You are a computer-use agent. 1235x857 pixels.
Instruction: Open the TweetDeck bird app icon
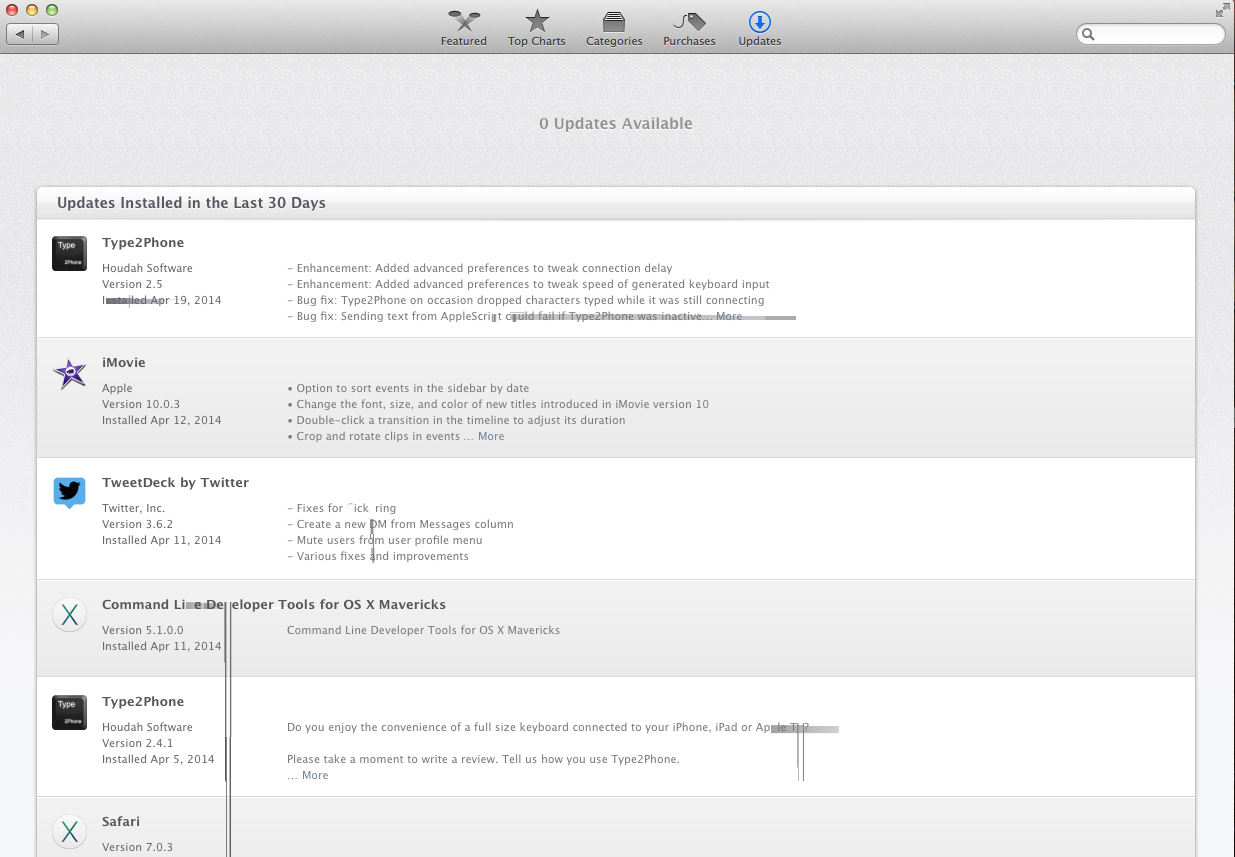69,492
